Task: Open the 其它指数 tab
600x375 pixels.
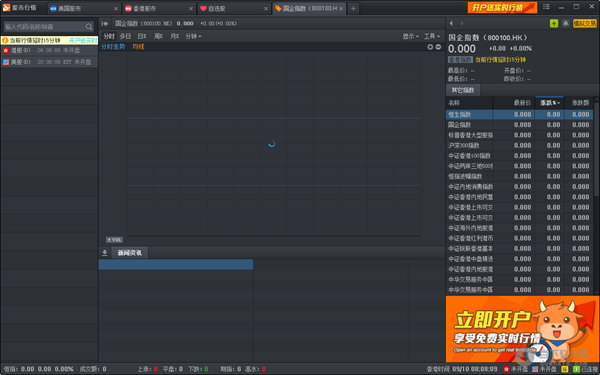Action: click(x=463, y=90)
